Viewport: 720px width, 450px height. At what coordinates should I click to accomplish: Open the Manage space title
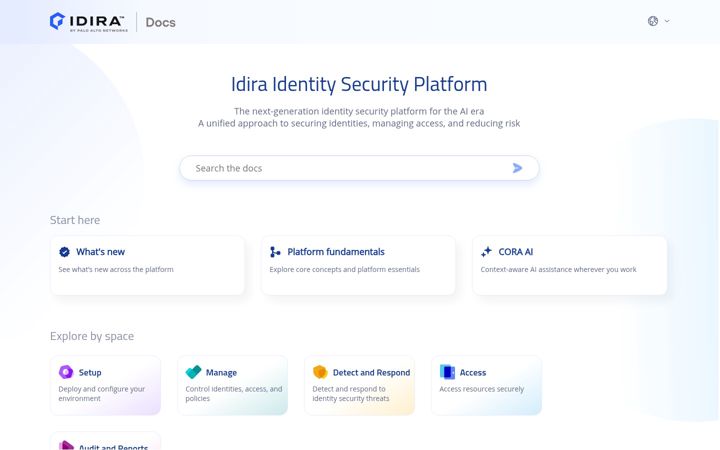[221, 372]
